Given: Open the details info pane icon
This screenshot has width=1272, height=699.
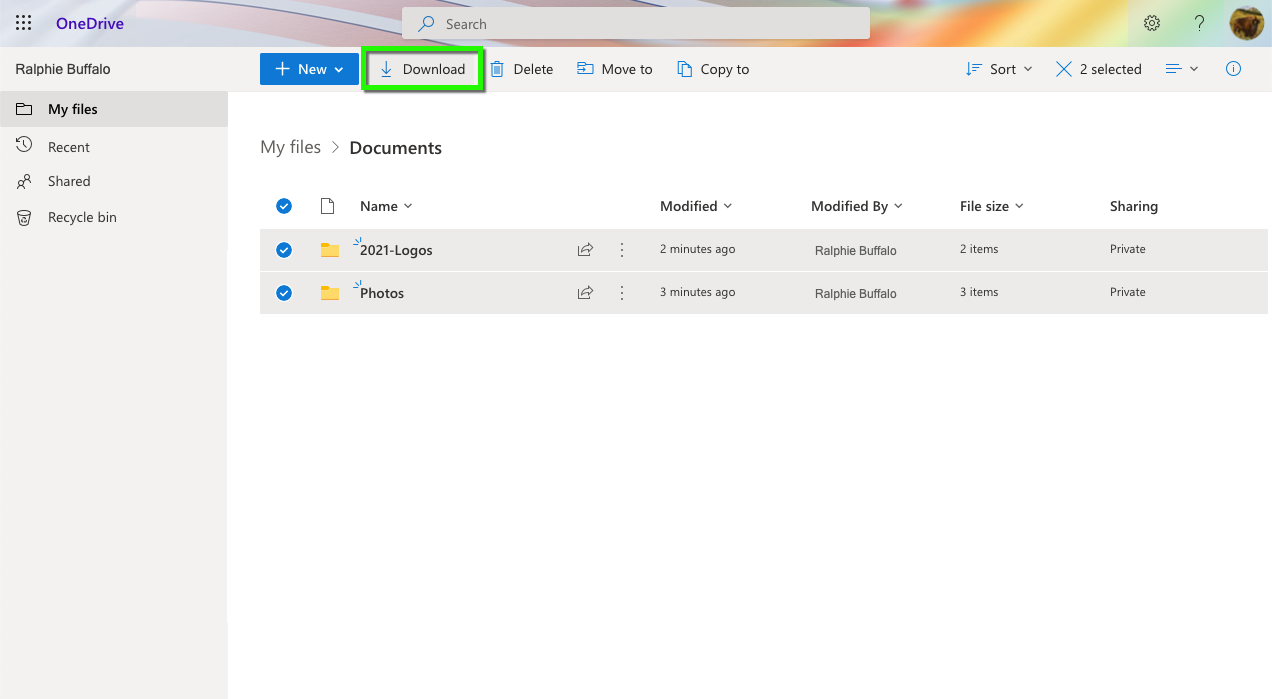Looking at the screenshot, I should pos(1233,69).
